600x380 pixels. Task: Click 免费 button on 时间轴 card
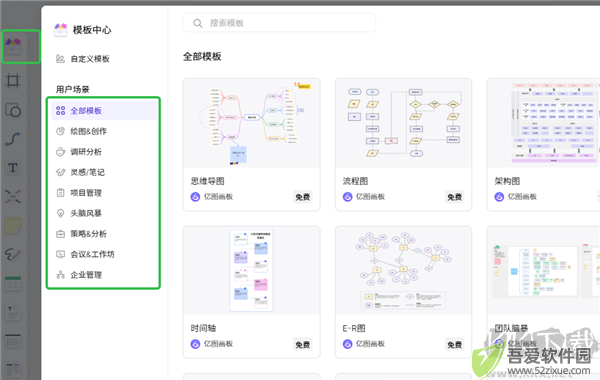coord(303,344)
